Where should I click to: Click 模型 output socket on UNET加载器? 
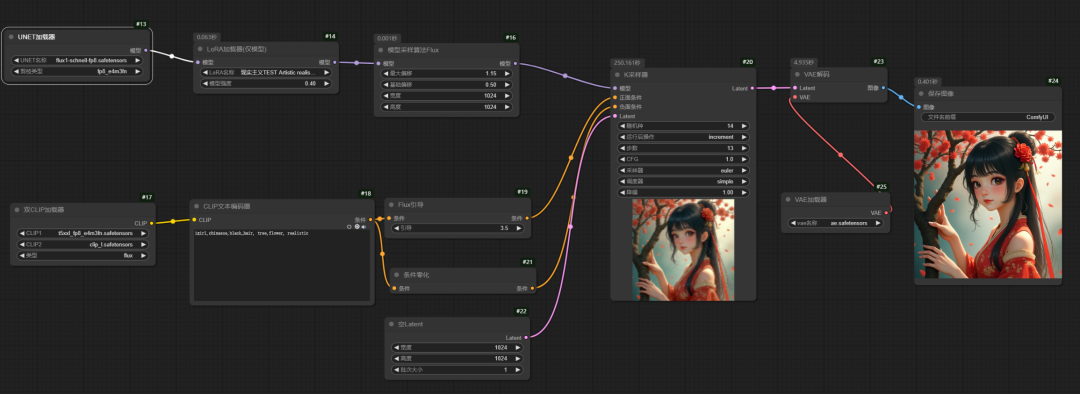[145, 50]
